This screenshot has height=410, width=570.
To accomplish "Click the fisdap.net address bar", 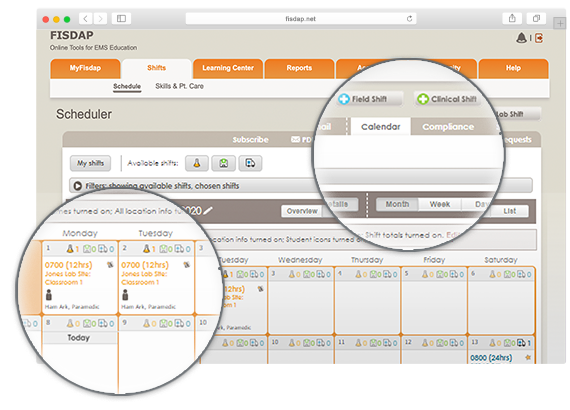I will click(301, 19).
